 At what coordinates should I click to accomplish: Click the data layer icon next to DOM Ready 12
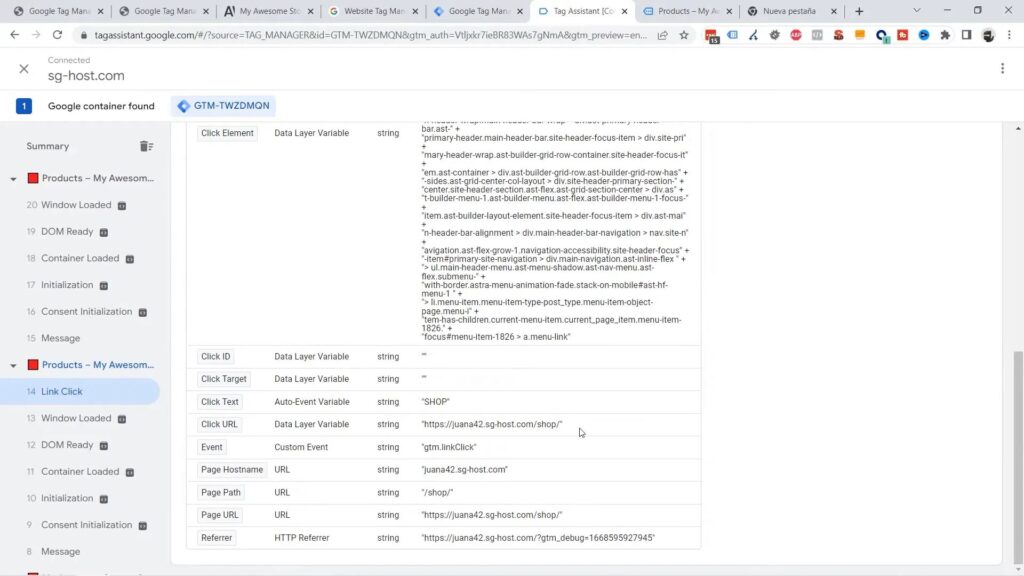[x=104, y=446]
